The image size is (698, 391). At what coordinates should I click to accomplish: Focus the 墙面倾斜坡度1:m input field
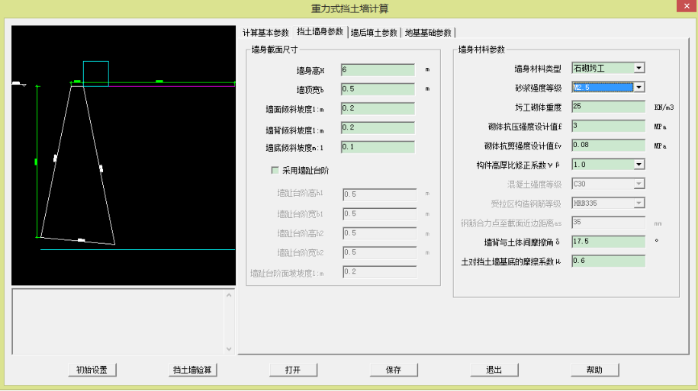(378, 108)
